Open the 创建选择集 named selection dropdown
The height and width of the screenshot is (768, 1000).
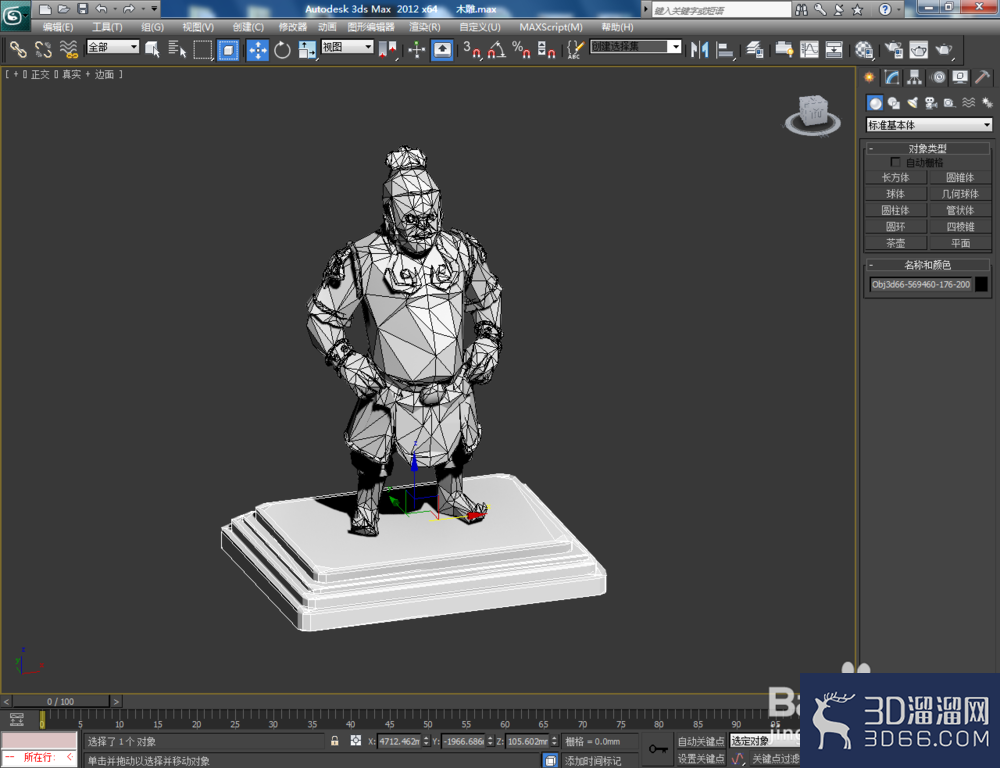635,47
